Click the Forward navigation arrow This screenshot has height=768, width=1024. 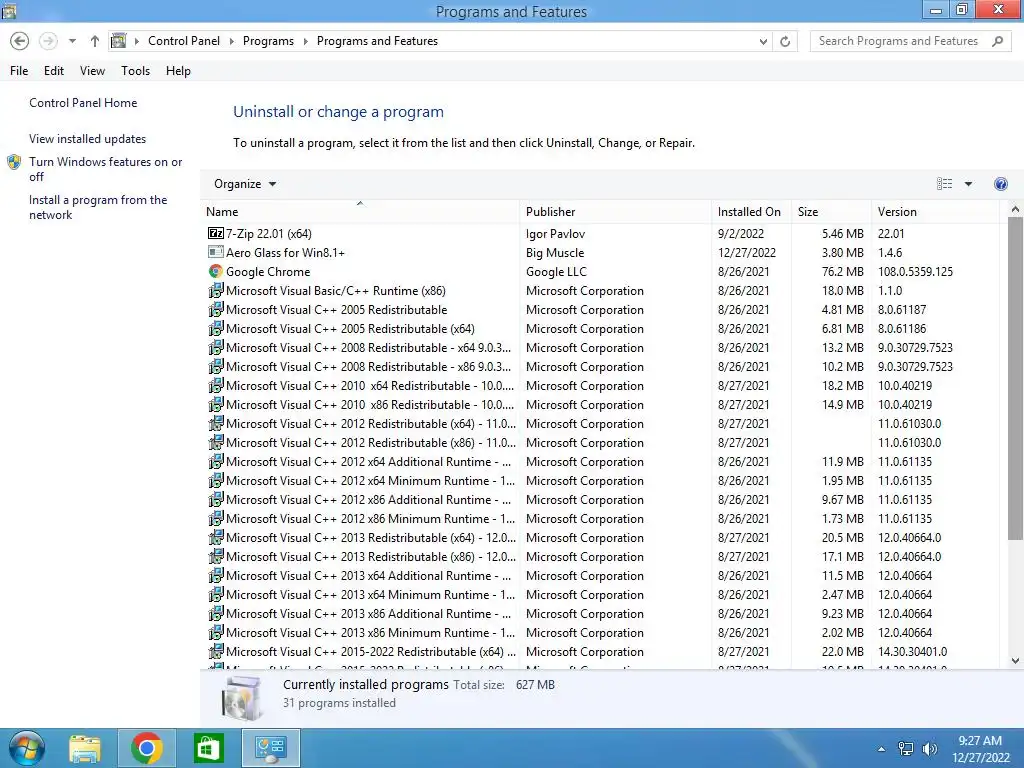click(48, 41)
